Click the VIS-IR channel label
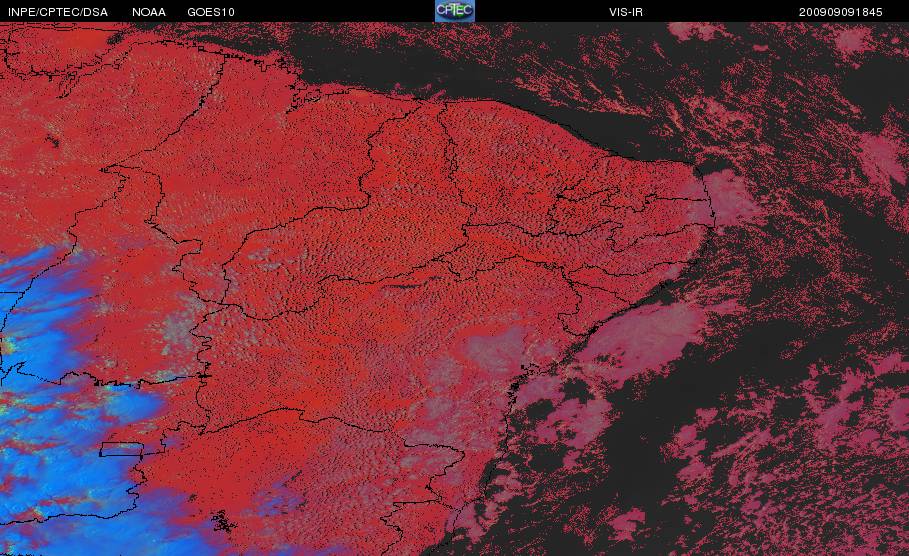 (x=626, y=12)
